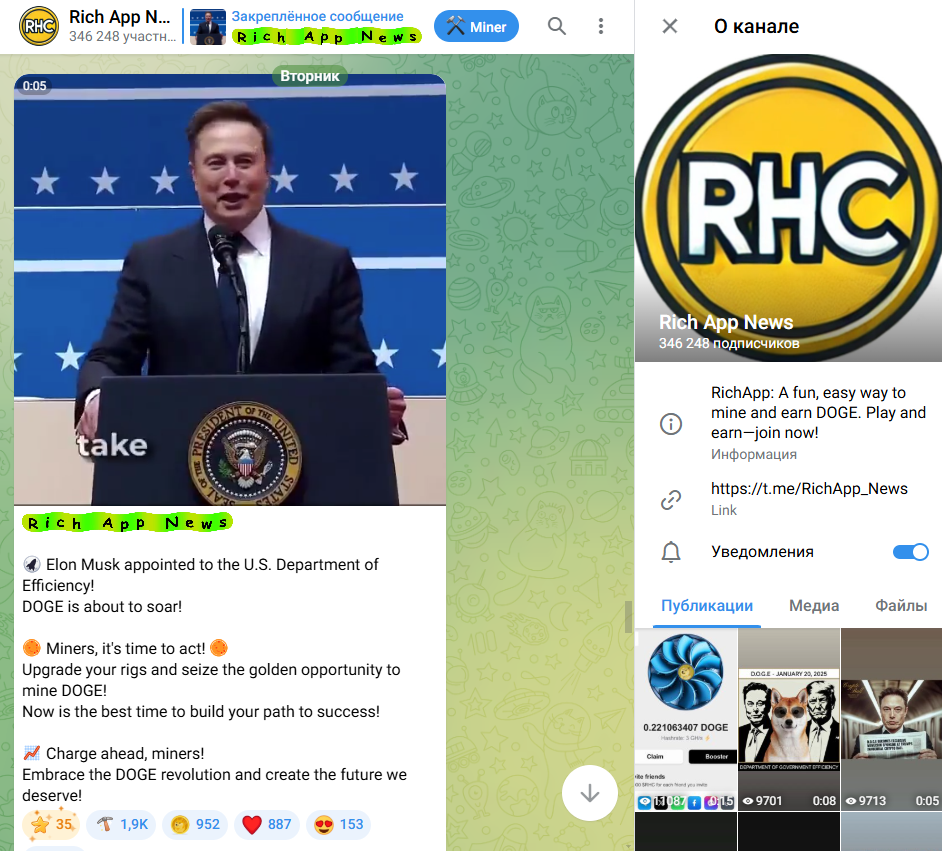Image resolution: width=942 pixels, height=851 pixels.
Task: Click the pinned message thumbnail
Action: click(207, 27)
